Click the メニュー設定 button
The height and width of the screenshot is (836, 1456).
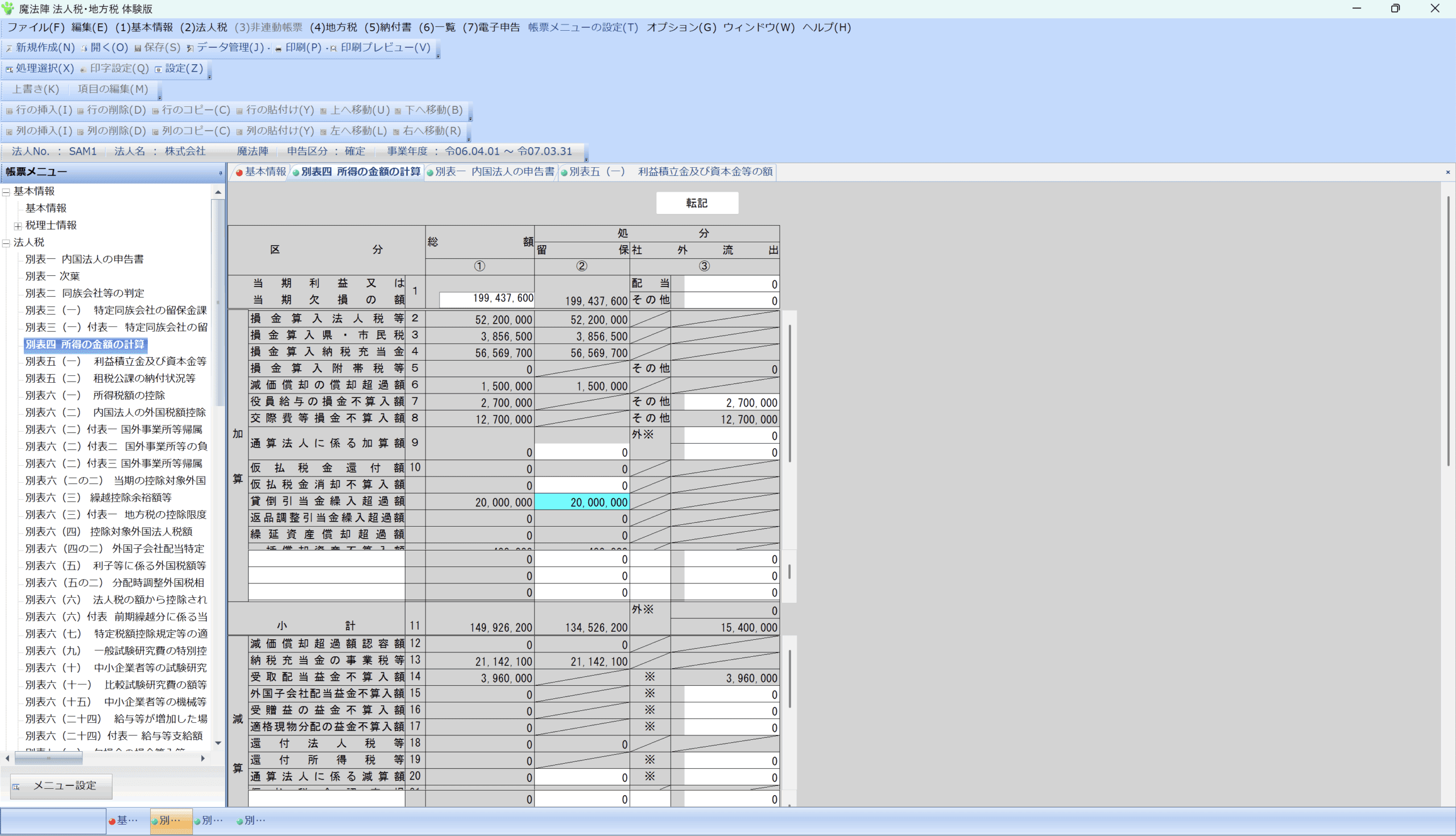(61, 785)
